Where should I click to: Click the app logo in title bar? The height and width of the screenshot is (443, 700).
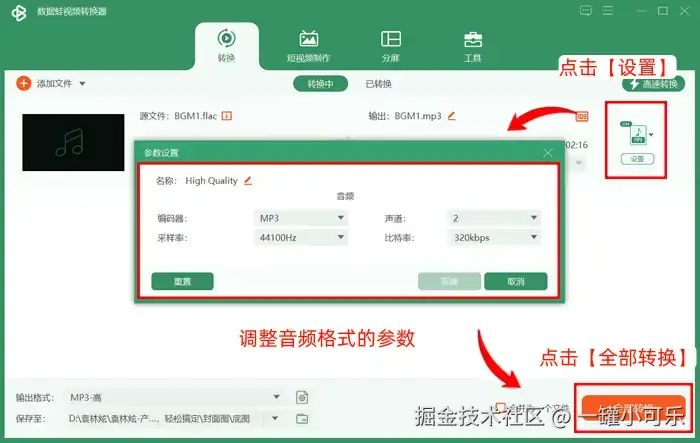pyautogui.click(x=19, y=13)
